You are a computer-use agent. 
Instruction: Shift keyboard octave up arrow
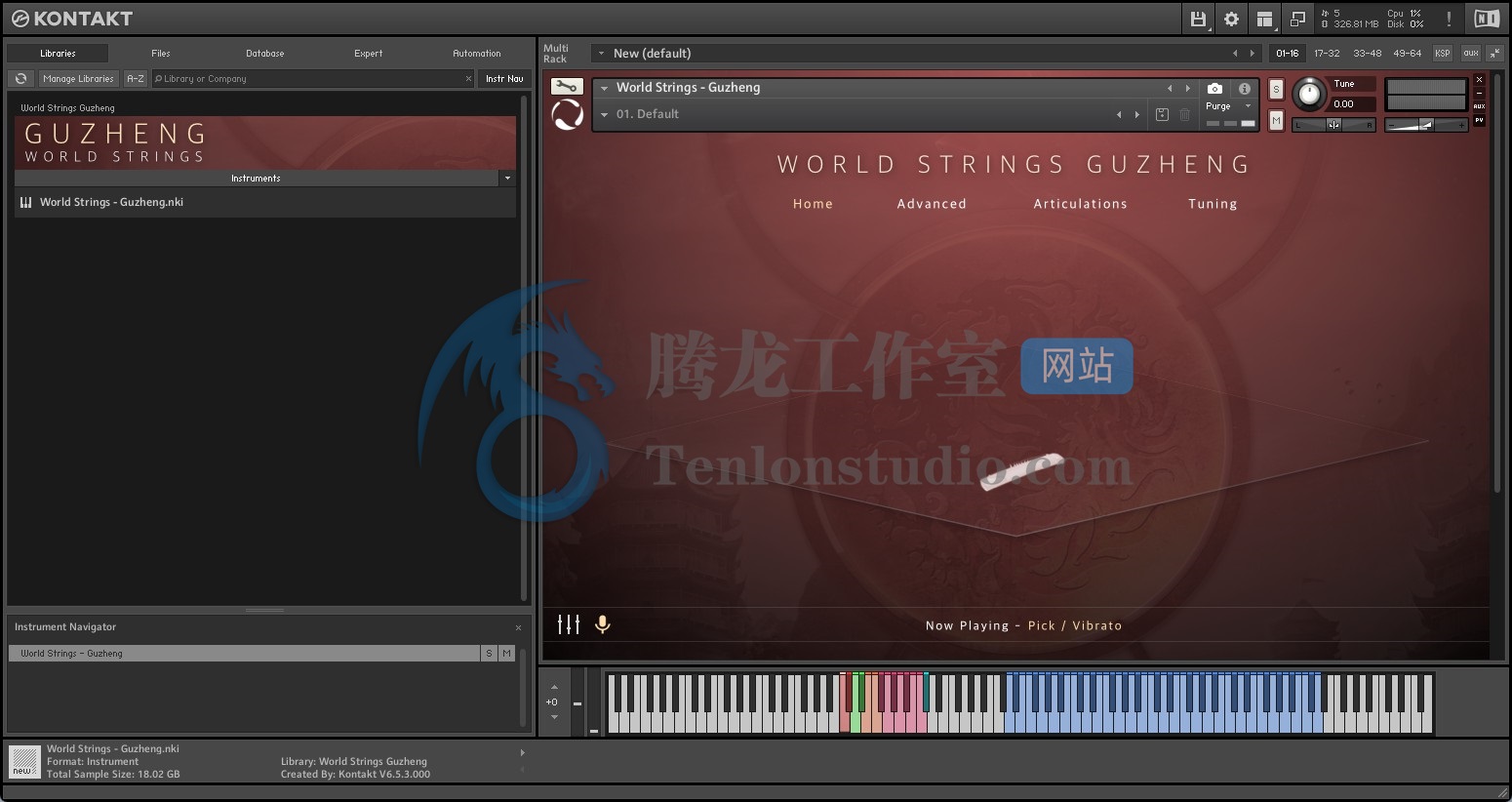(554, 687)
